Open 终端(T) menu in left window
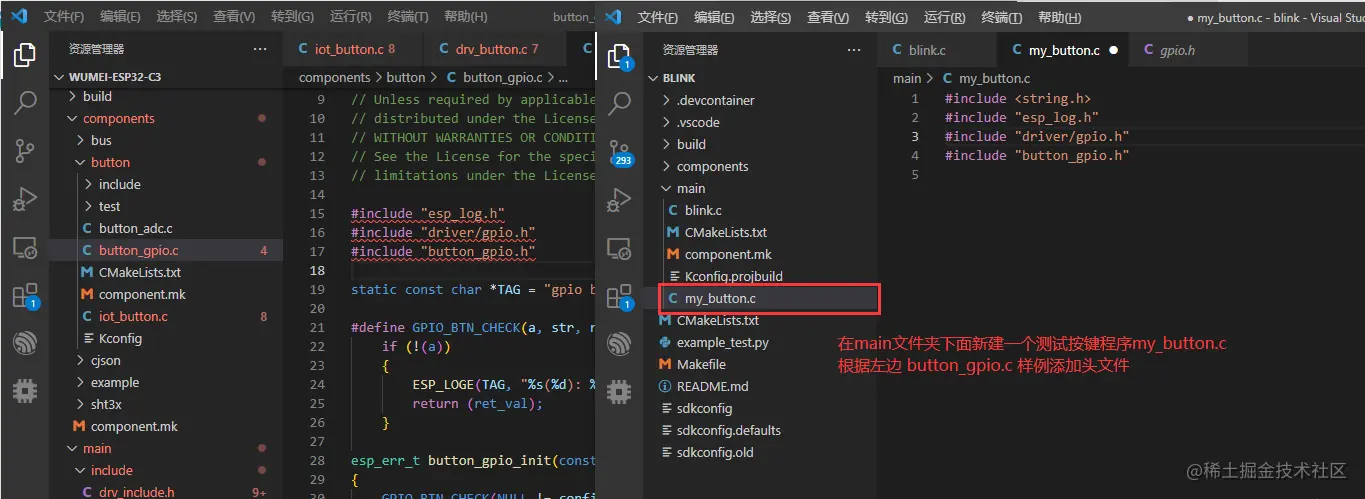The height and width of the screenshot is (499, 1365). (408, 17)
